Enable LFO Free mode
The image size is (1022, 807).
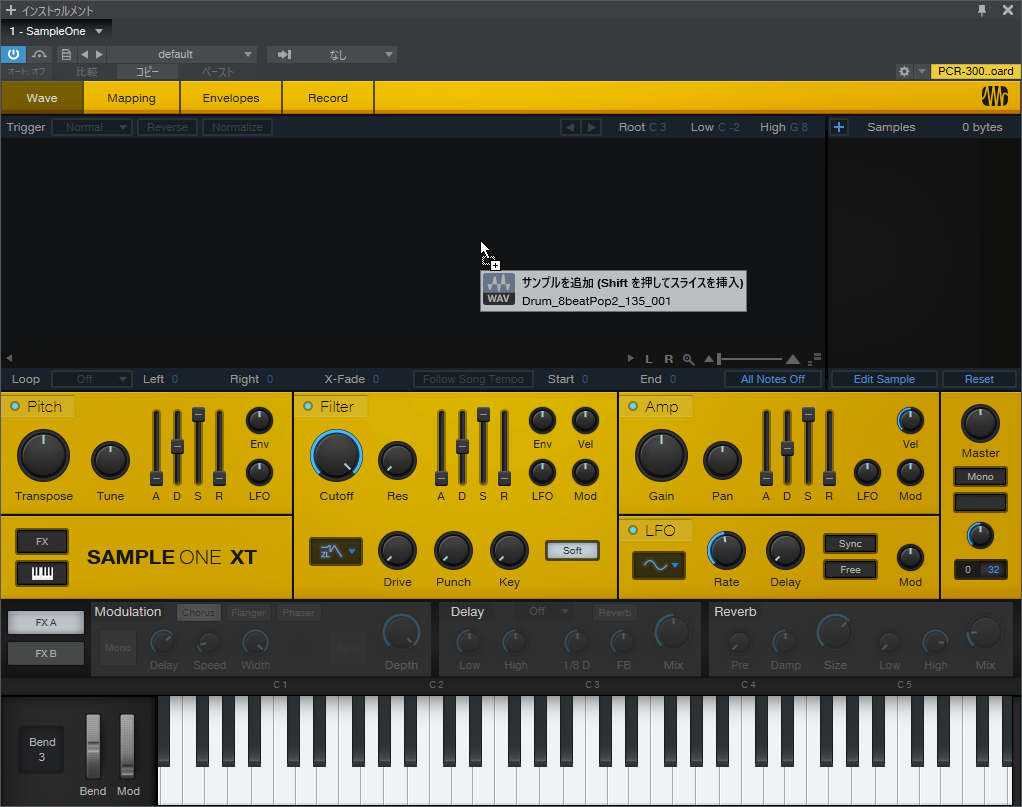850,570
